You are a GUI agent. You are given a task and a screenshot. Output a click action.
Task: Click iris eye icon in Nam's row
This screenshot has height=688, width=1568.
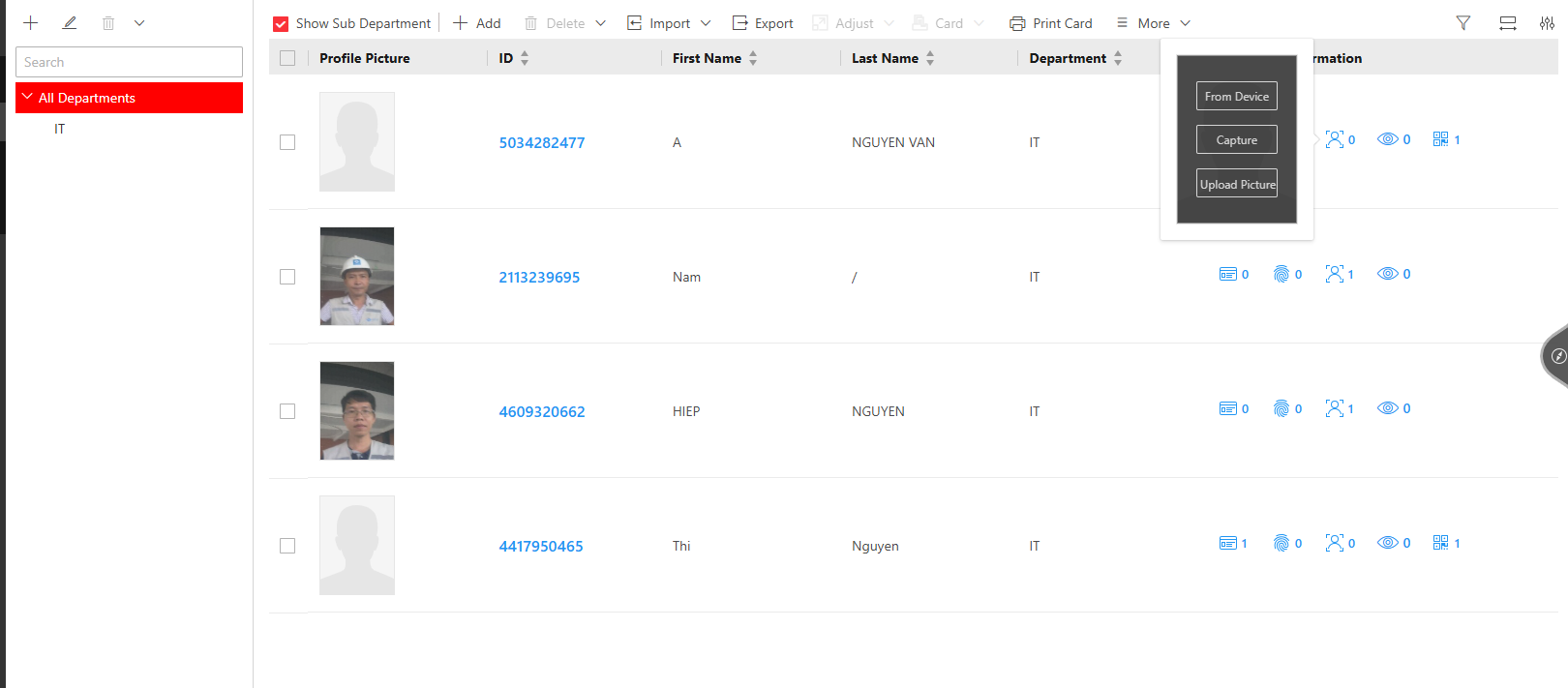point(1388,274)
